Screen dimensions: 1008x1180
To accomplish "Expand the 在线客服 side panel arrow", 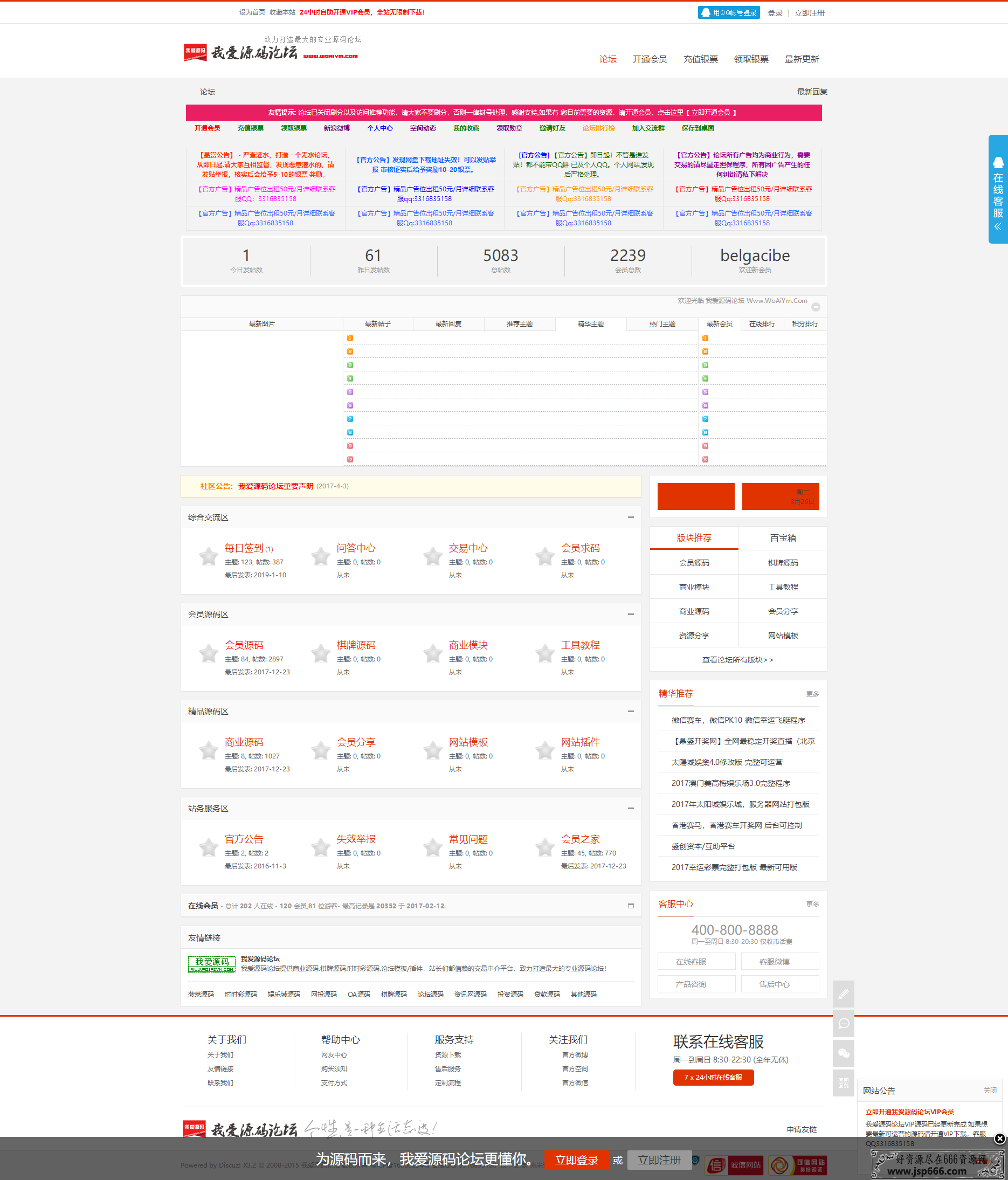I will coord(998,226).
